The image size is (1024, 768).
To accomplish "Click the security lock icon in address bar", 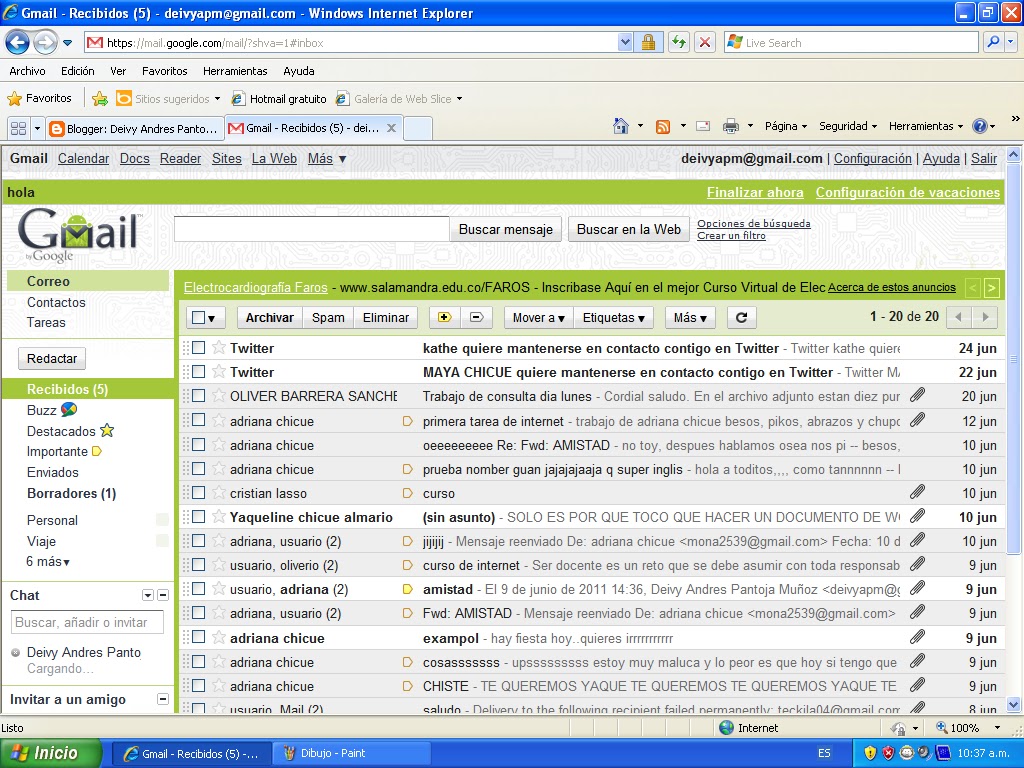I will tap(648, 42).
